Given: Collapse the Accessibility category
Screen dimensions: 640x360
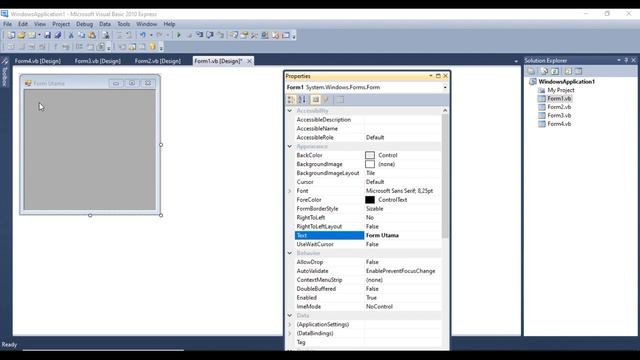Looking at the screenshot, I should [290, 111].
